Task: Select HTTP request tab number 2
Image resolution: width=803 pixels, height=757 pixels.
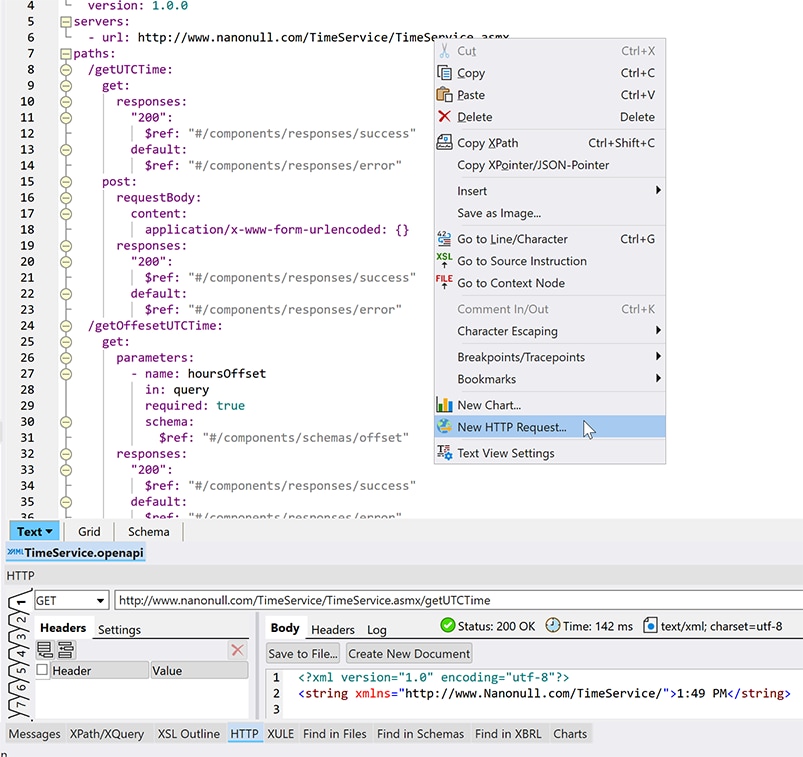Action: pos(20,619)
